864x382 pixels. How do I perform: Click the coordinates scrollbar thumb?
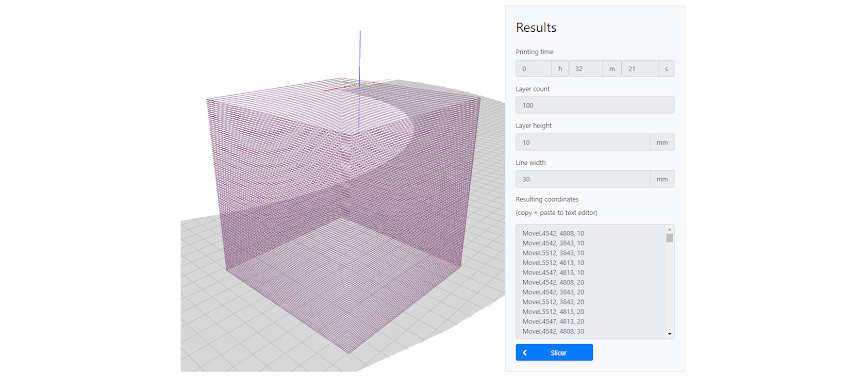click(x=669, y=238)
